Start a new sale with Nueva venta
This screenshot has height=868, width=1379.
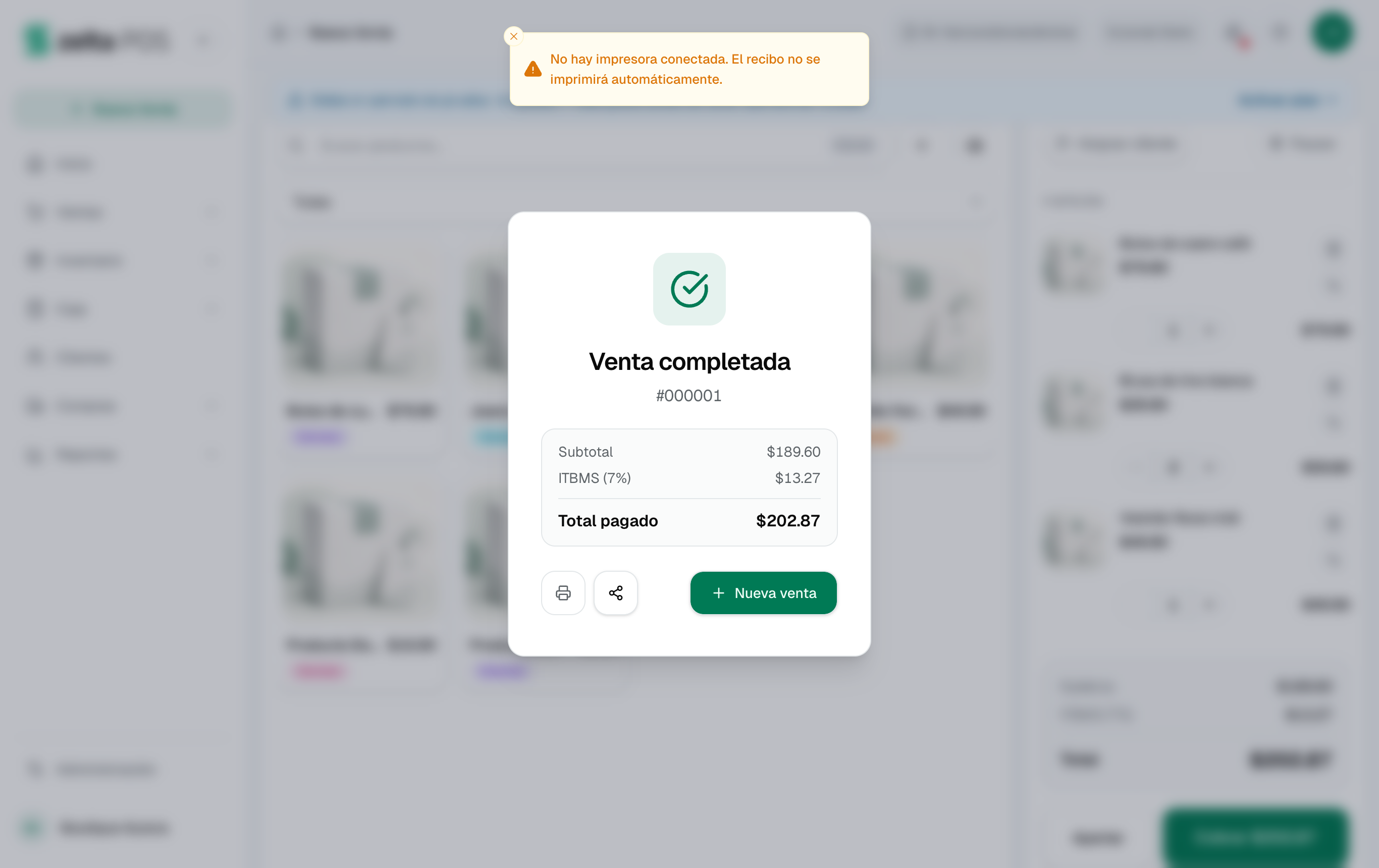[x=763, y=592]
